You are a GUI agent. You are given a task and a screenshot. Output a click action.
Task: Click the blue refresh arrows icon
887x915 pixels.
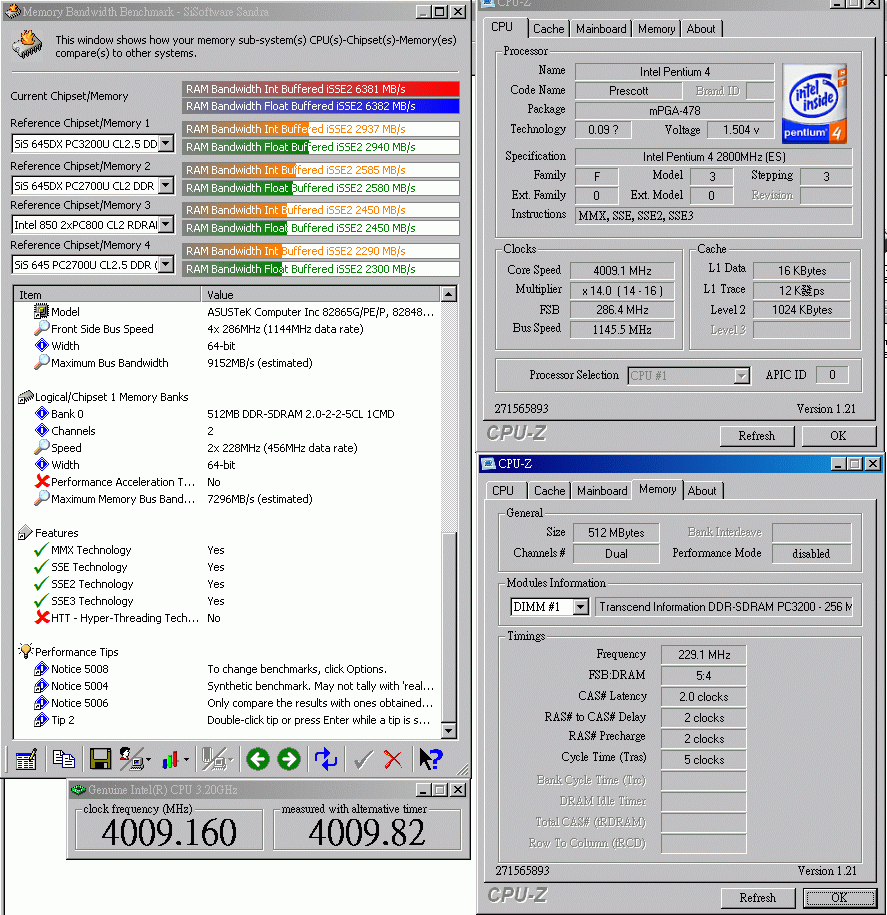click(x=326, y=759)
